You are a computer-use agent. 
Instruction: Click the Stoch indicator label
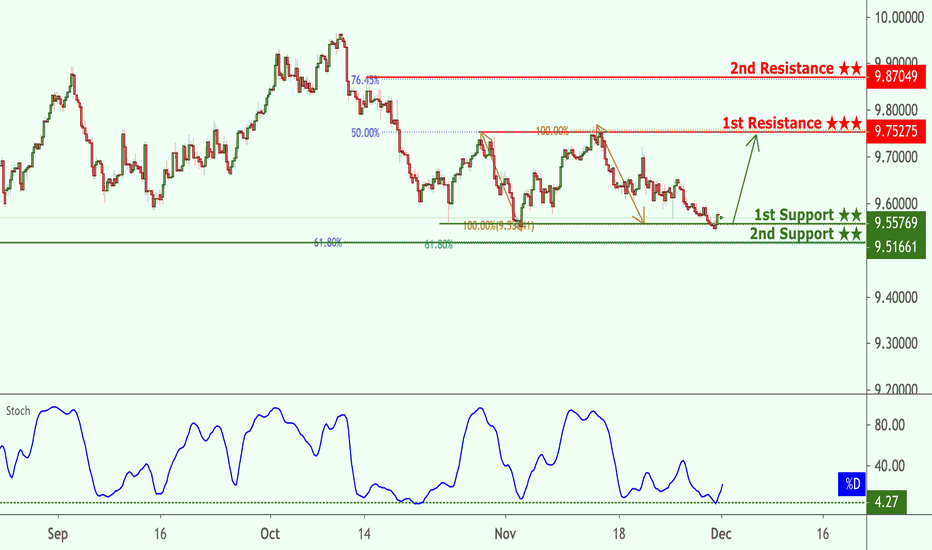18,411
